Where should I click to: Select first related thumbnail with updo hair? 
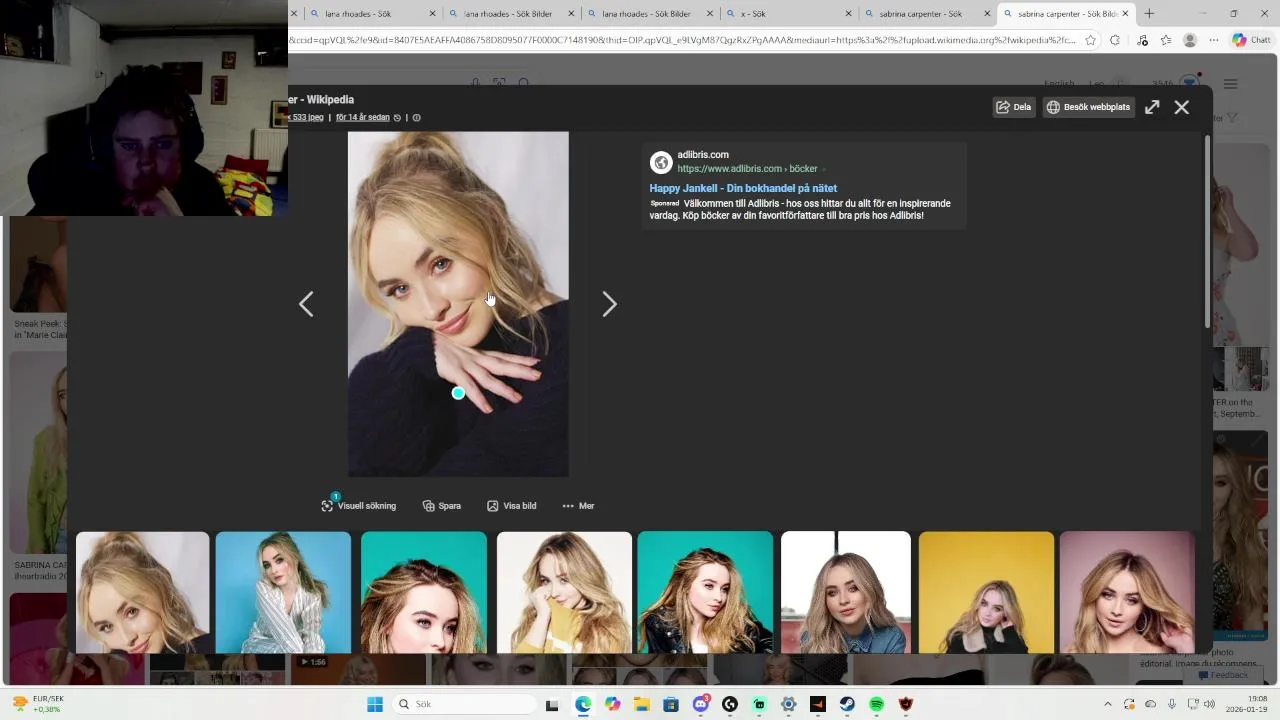click(143, 592)
